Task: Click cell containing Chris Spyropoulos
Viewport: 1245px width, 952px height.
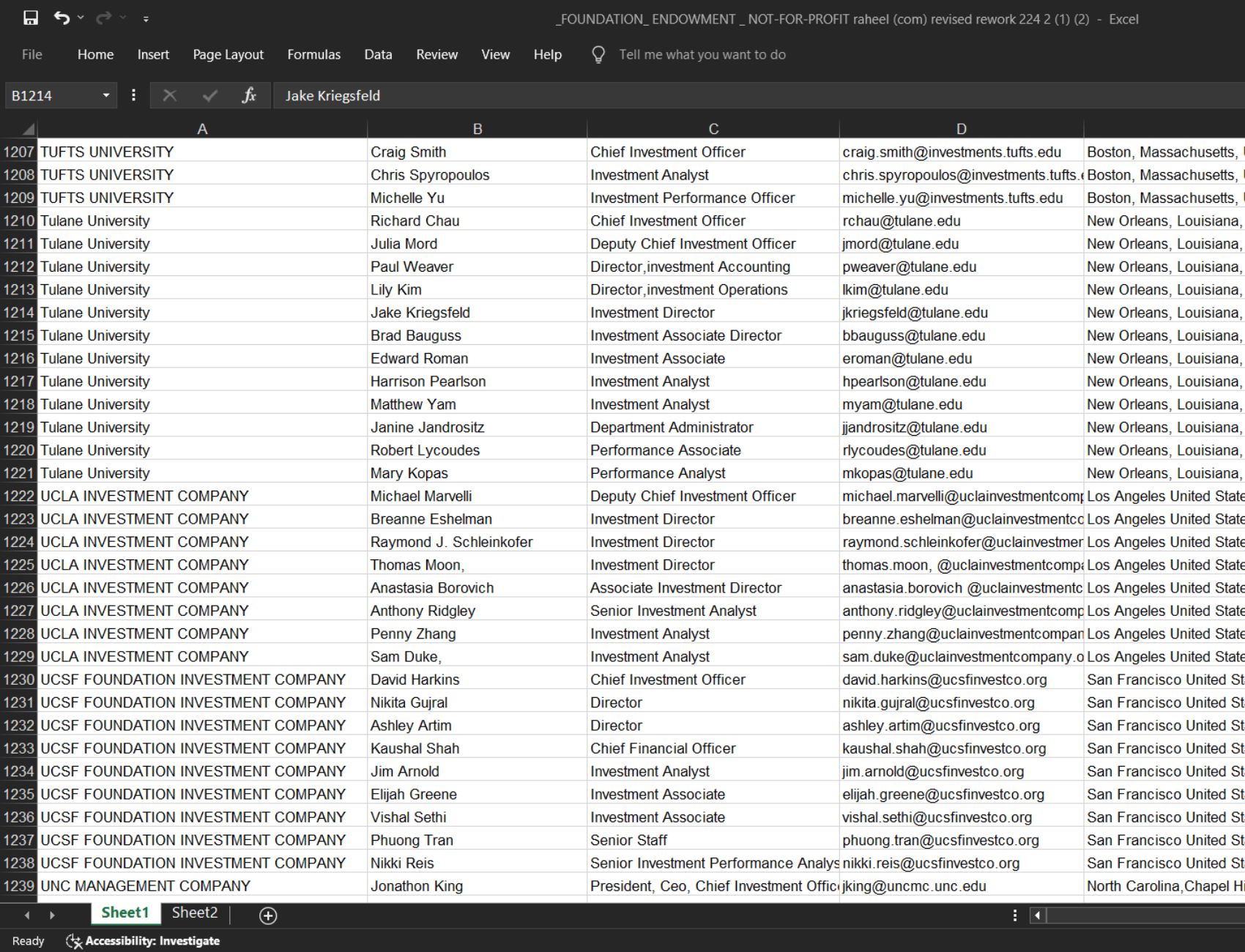Action: [477, 174]
